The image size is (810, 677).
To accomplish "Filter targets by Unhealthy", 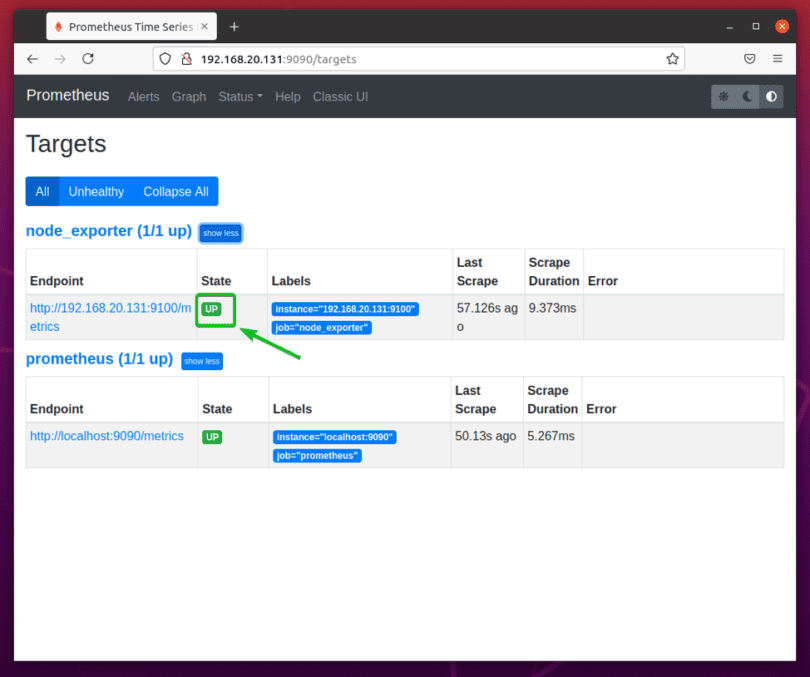I will [96, 192].
